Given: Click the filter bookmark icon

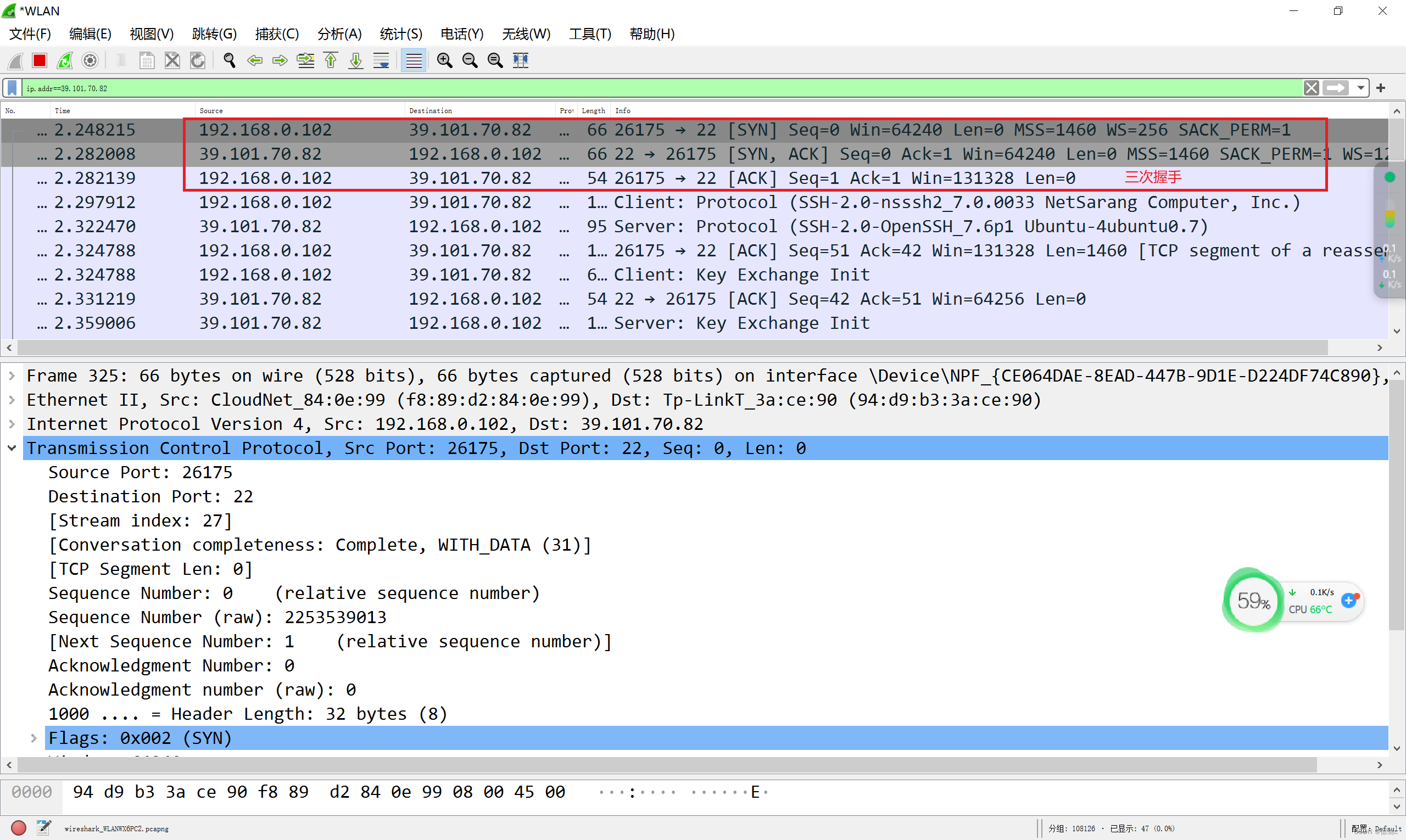Looking at the screenshot, I should tap(12, 88).
